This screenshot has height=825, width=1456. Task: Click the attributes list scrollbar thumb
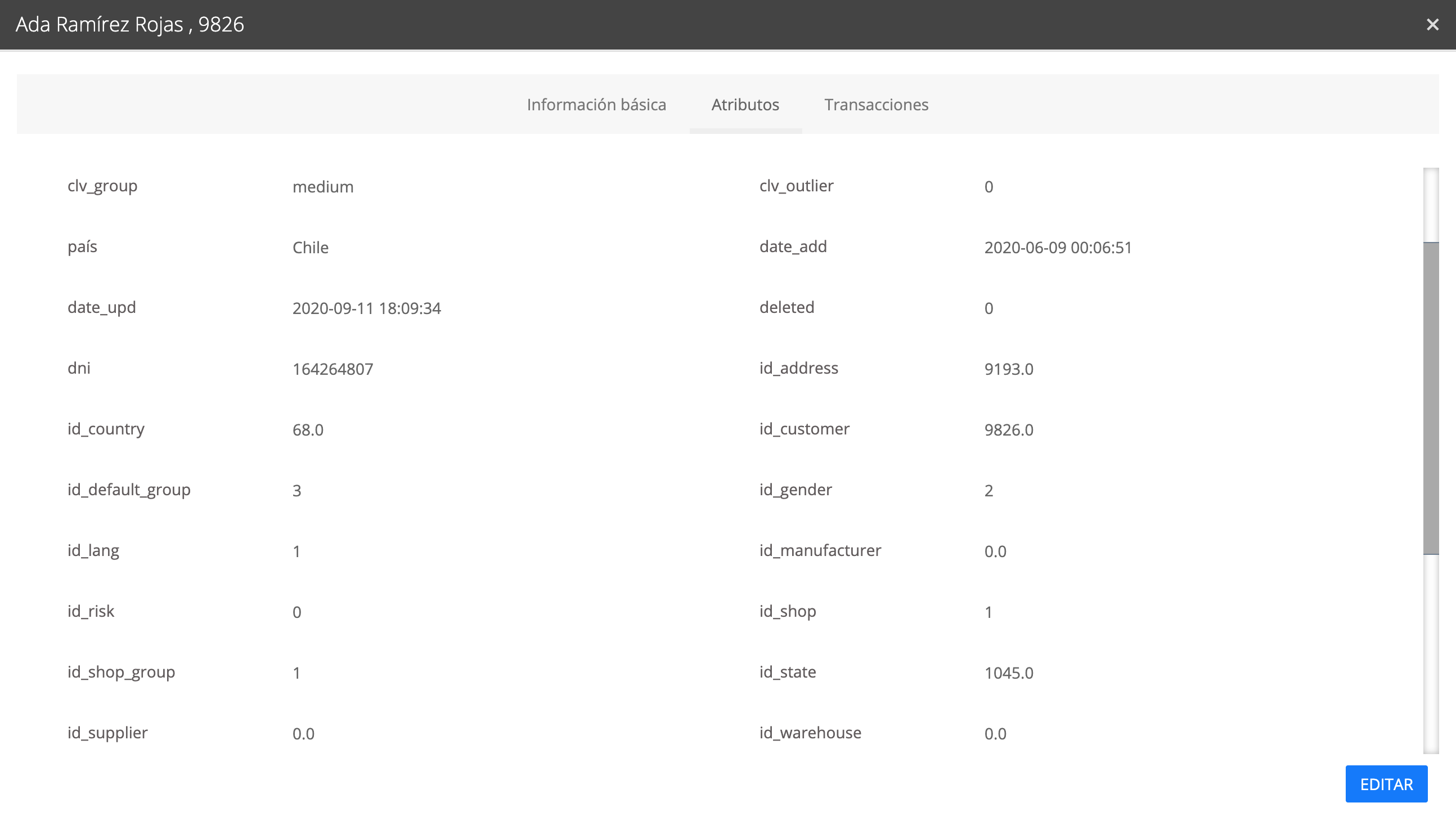tap(1431, 398)
